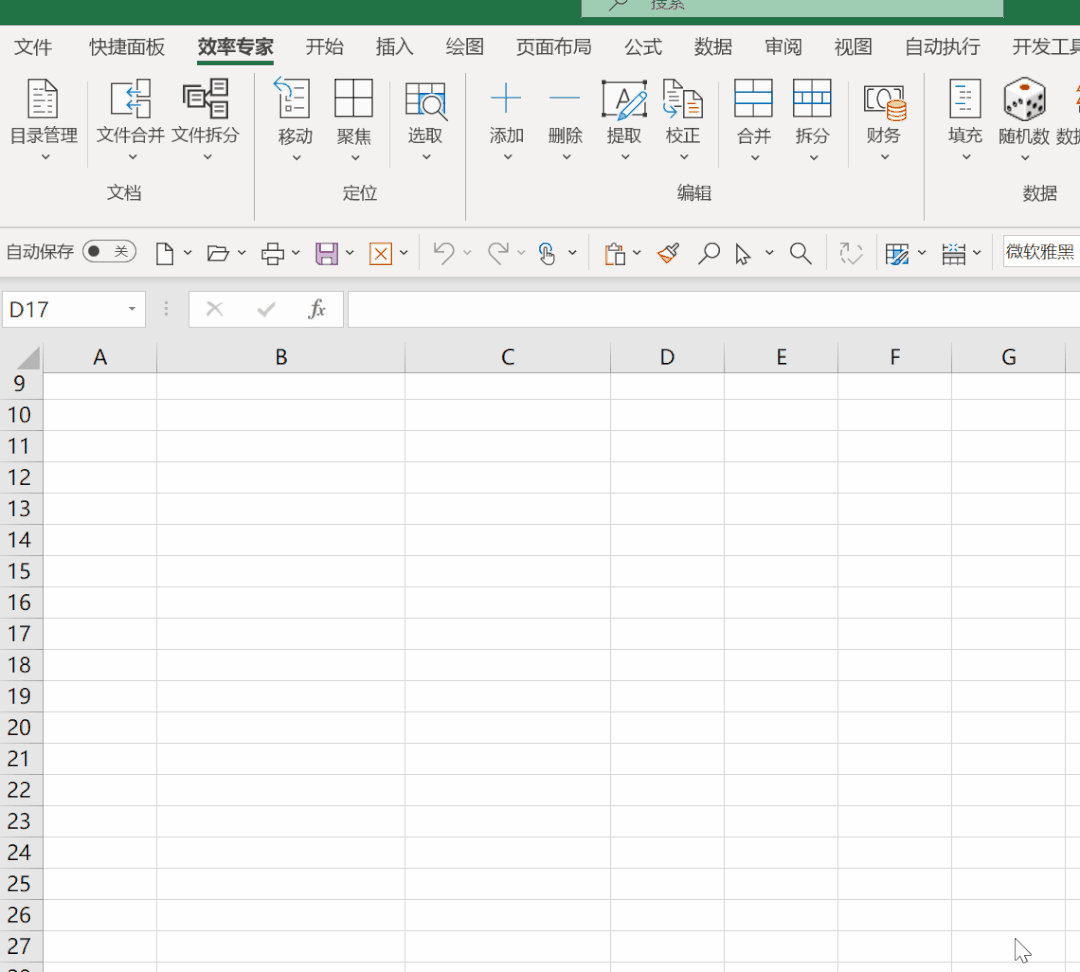Open the 财务 finance tool
This screenshot has width=1080, height=972.
coord(884,100)
